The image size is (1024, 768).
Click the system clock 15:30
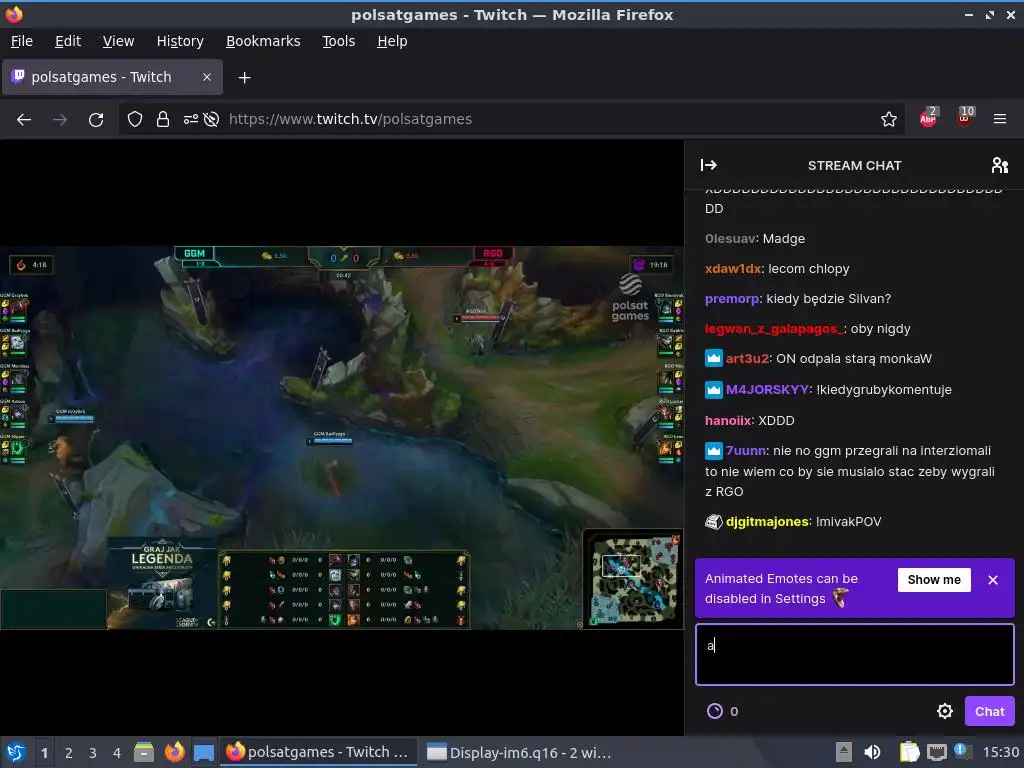point(1001,752)
